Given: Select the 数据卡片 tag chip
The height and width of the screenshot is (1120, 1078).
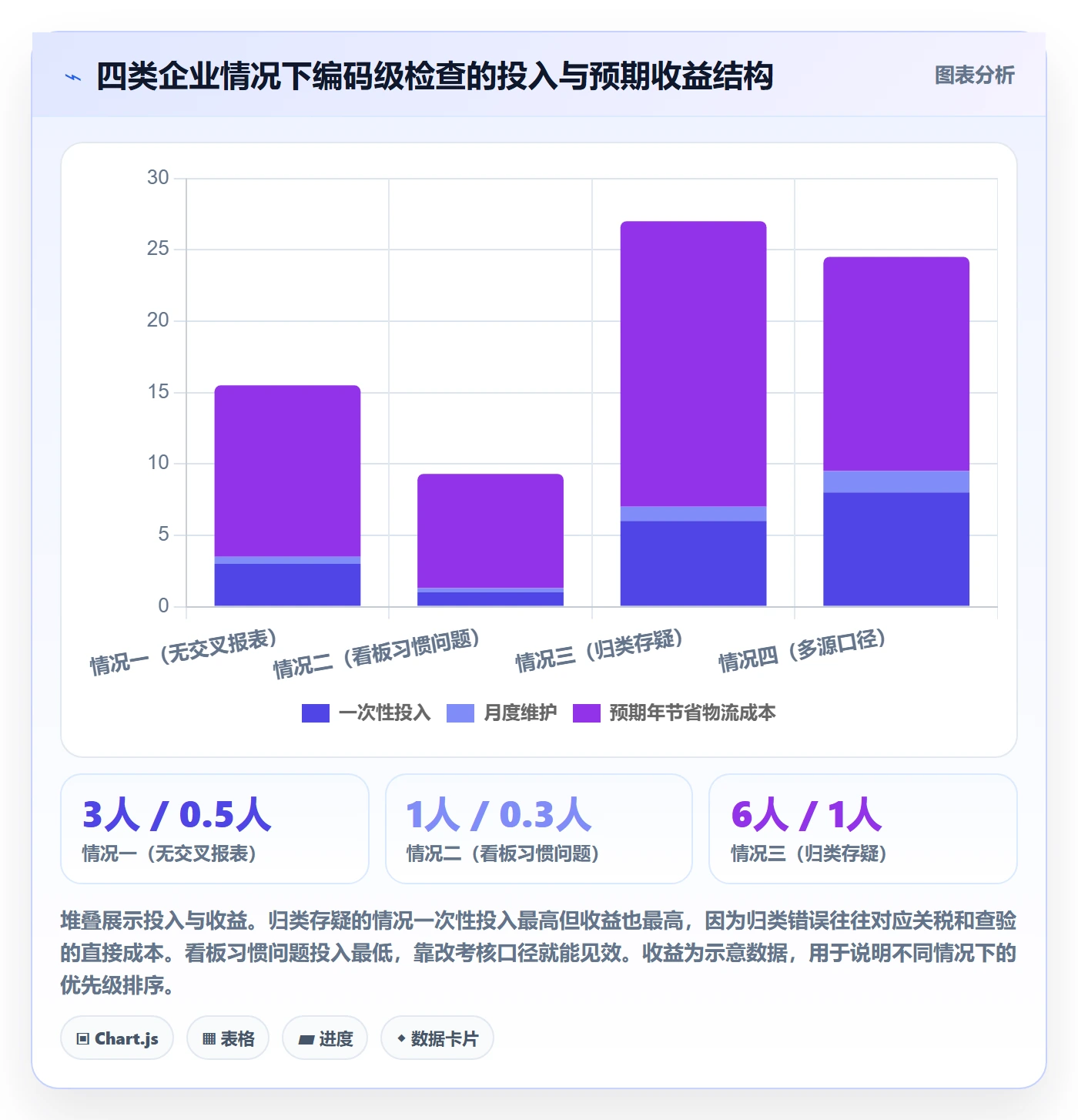Looking at the screenshot, I should (x=437, y=1038).
